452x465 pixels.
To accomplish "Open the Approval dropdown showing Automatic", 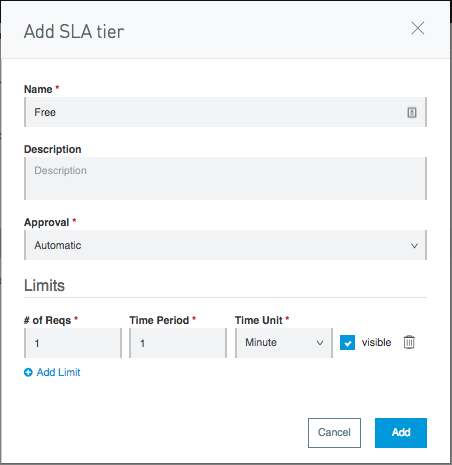I will (225, 245).
